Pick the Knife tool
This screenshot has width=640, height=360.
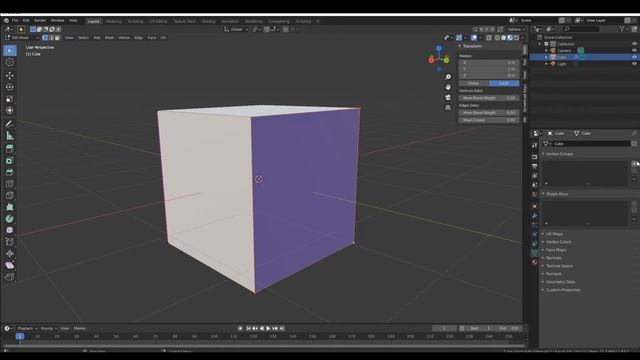pos(10,195)
